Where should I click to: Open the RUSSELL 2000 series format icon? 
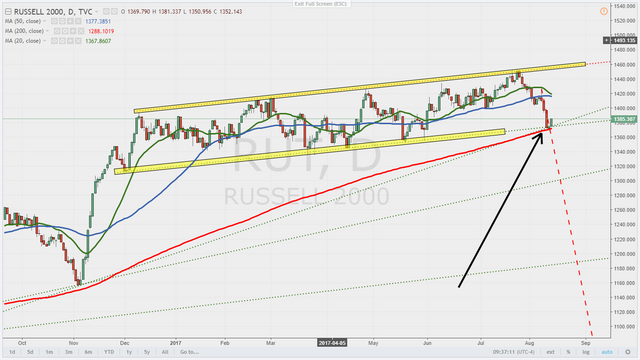[114, 11]
